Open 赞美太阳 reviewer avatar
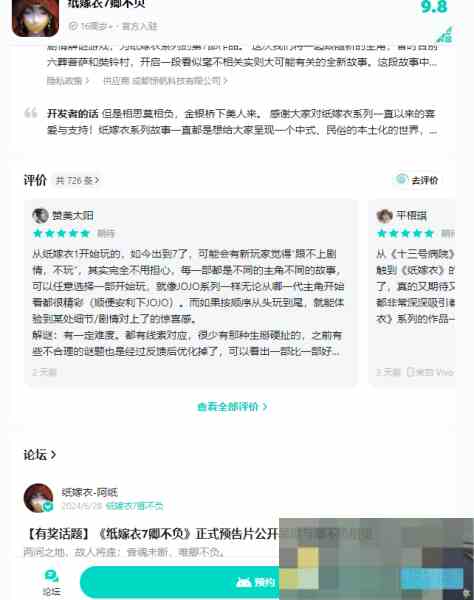The height and width of the screenshot is (600, 474). click(x=40, y=215)
